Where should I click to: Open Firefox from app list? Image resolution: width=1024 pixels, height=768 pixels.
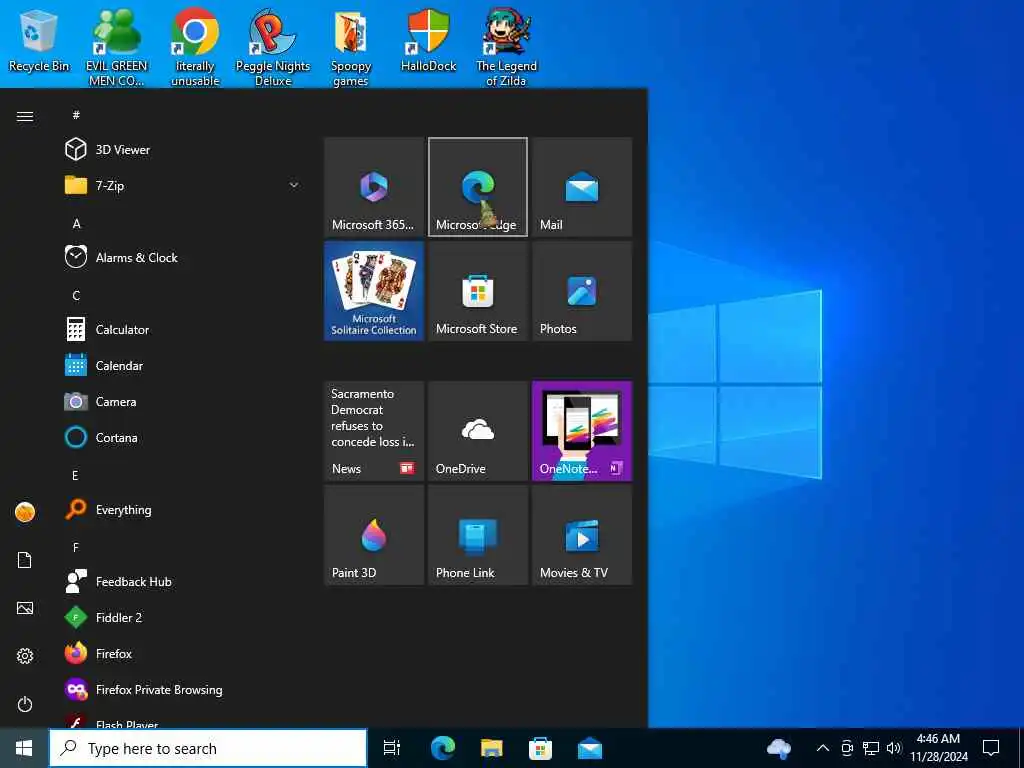pyautogui.click(x=183, y=653)
